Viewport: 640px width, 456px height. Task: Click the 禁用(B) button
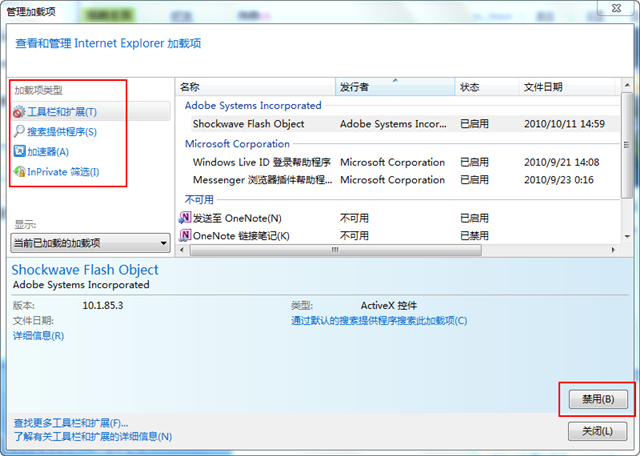[x=598, y=399]
